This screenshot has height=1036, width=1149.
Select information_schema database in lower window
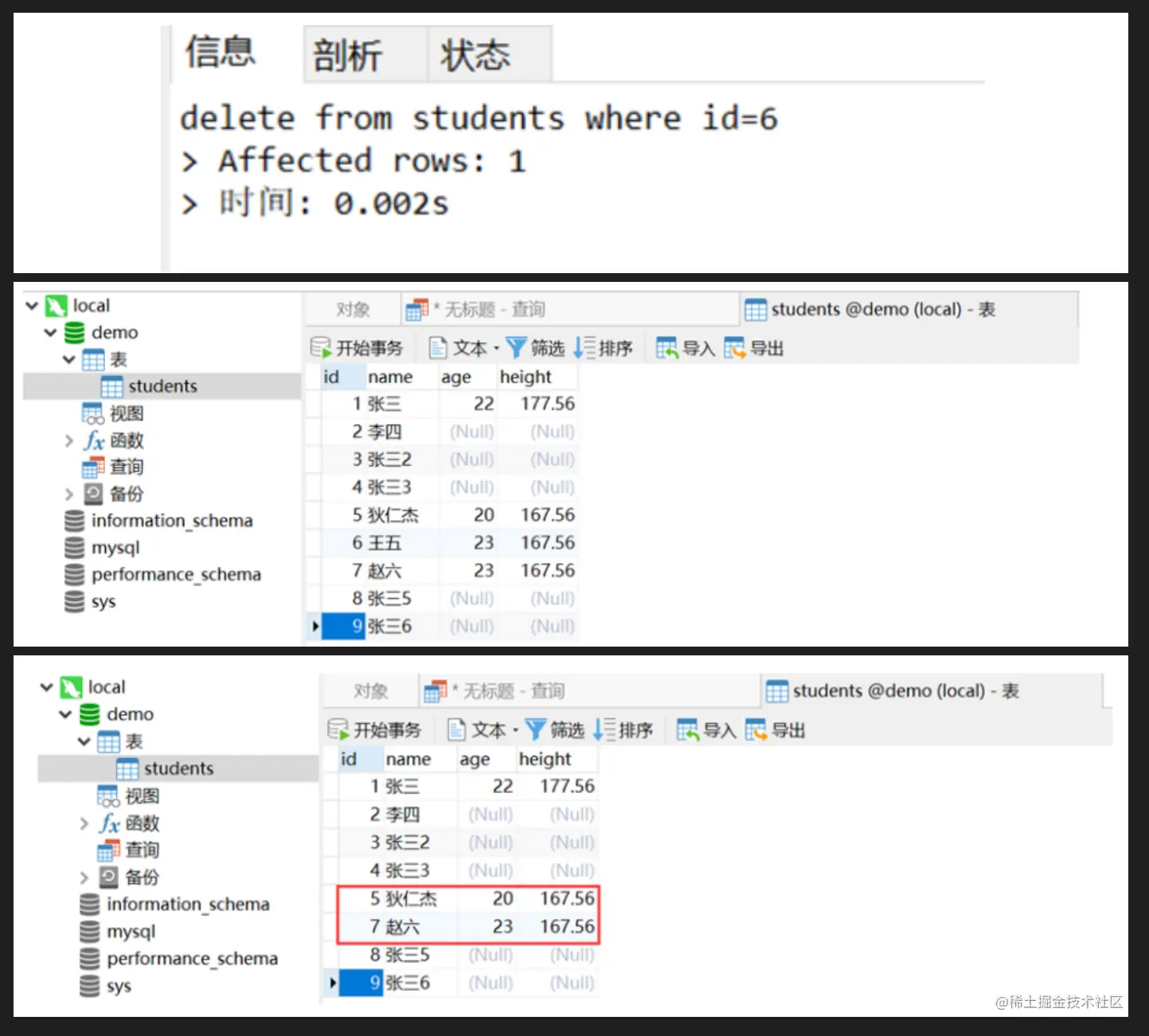pyautogui.click(x=175, y=905)
